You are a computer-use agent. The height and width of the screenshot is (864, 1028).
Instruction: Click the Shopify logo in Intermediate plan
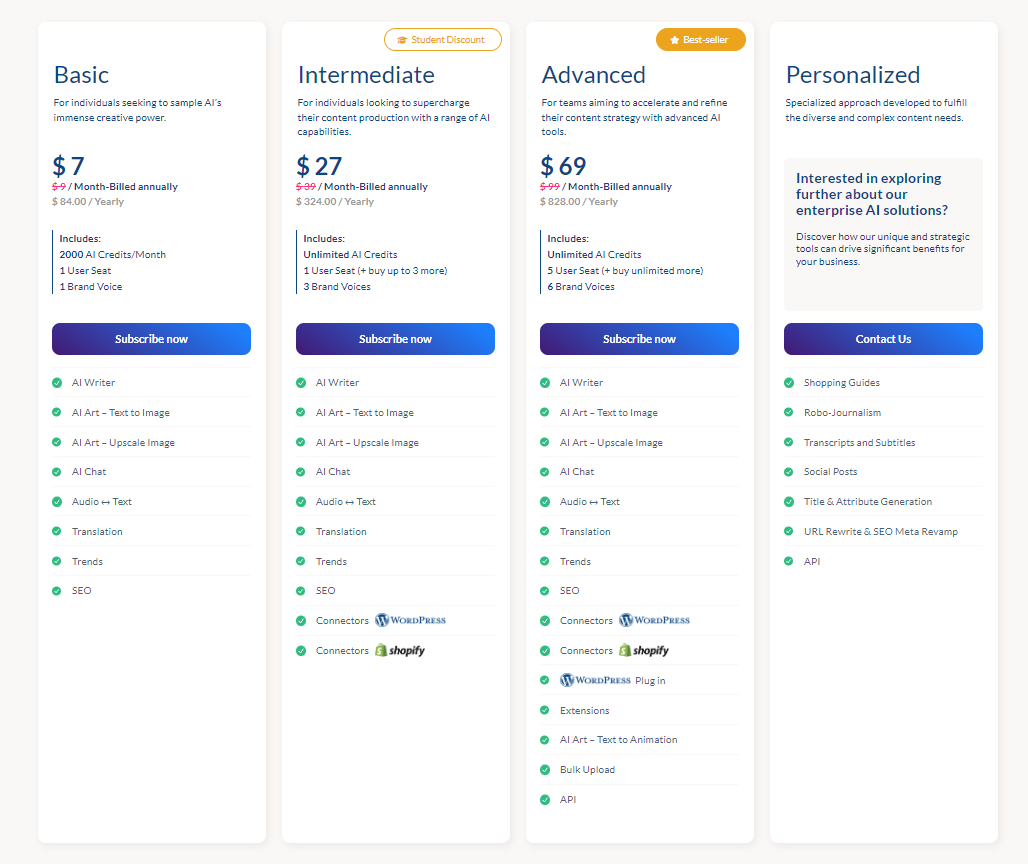[400, 650]
